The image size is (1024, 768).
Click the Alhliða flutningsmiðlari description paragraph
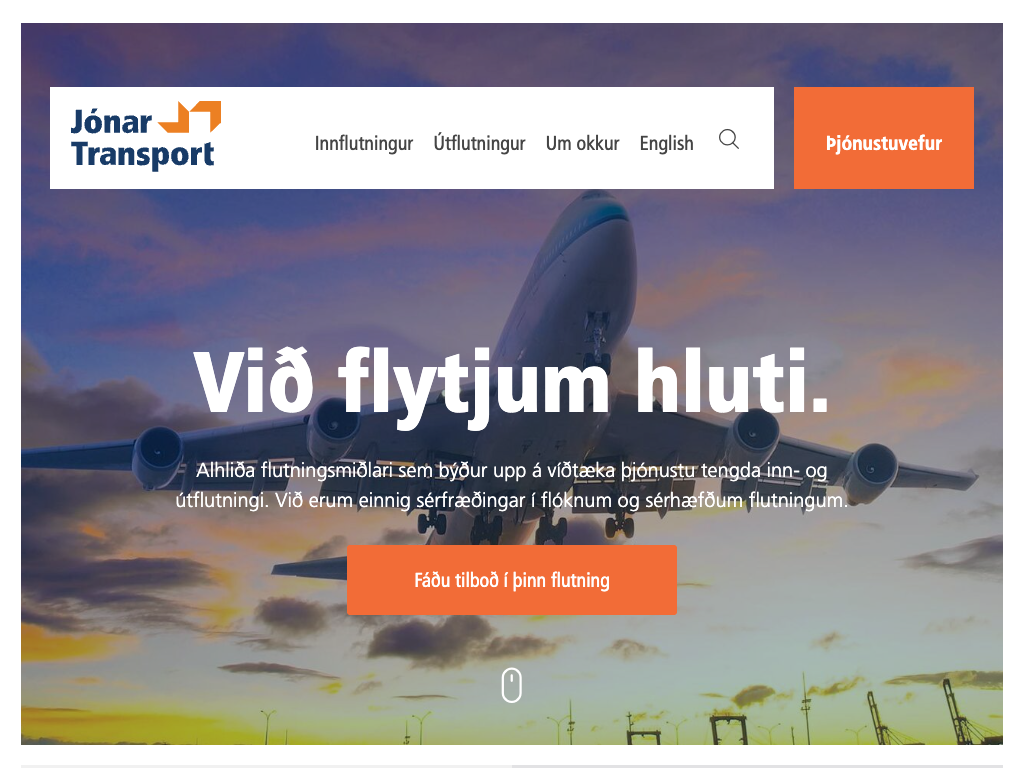[511, 485]
